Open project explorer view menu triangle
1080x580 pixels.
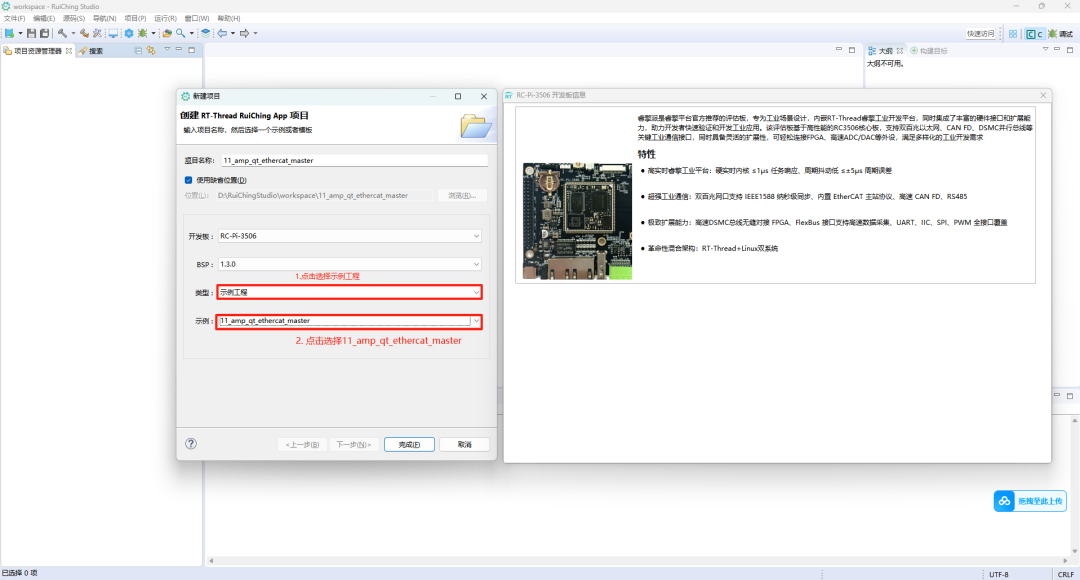pos(167,50)
